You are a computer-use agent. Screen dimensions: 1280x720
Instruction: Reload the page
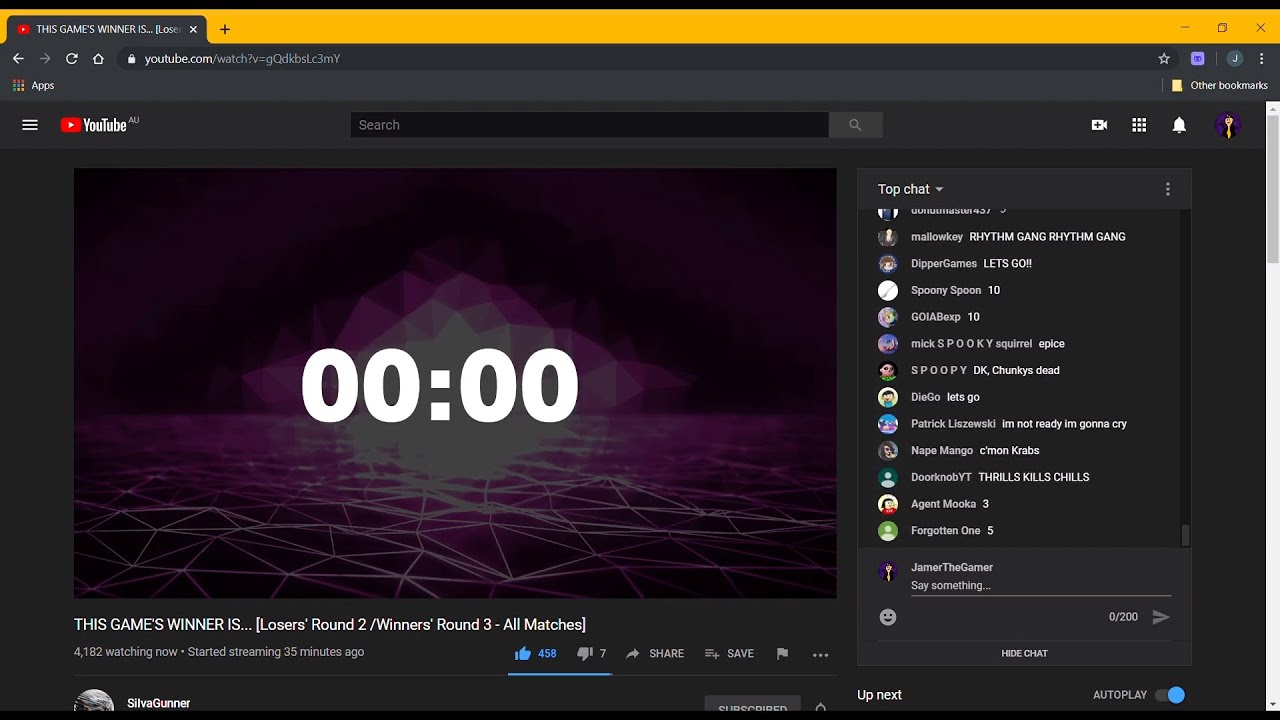click(x=72, y=59)
